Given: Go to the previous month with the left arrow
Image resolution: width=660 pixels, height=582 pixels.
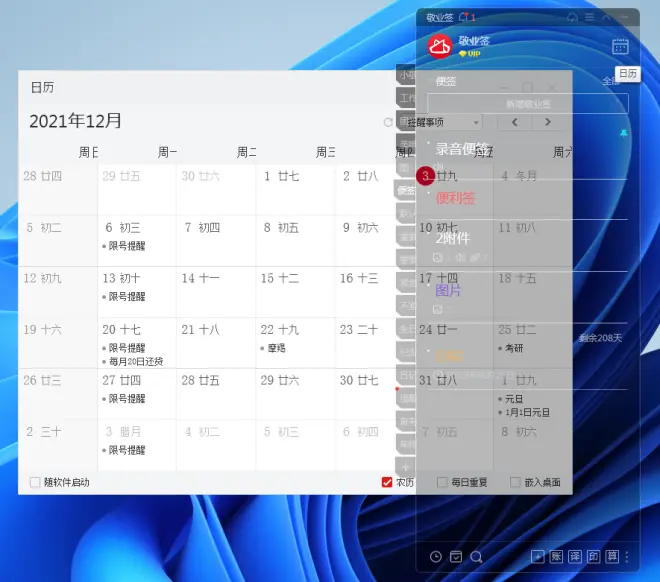Looking at the screenshot, I should click(x=515, y=122).
